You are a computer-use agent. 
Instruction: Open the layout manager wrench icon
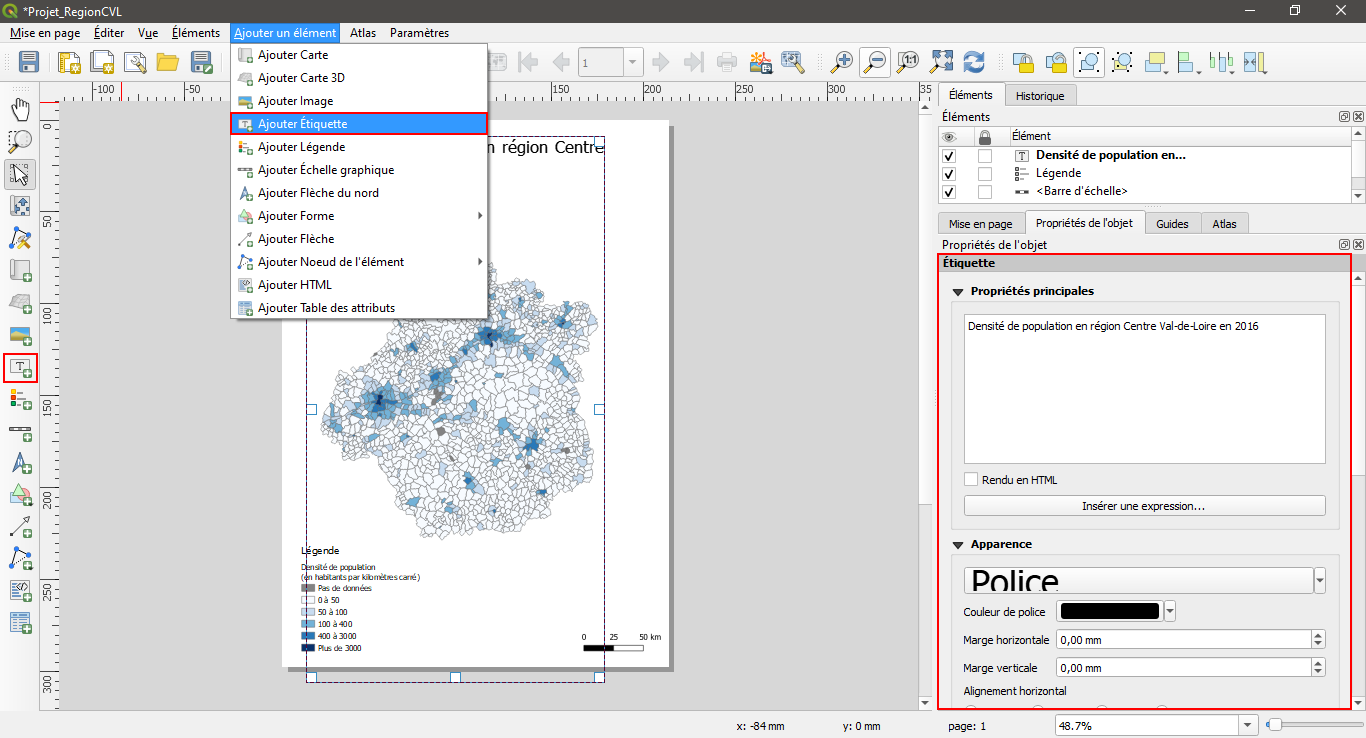coord(135,62)
